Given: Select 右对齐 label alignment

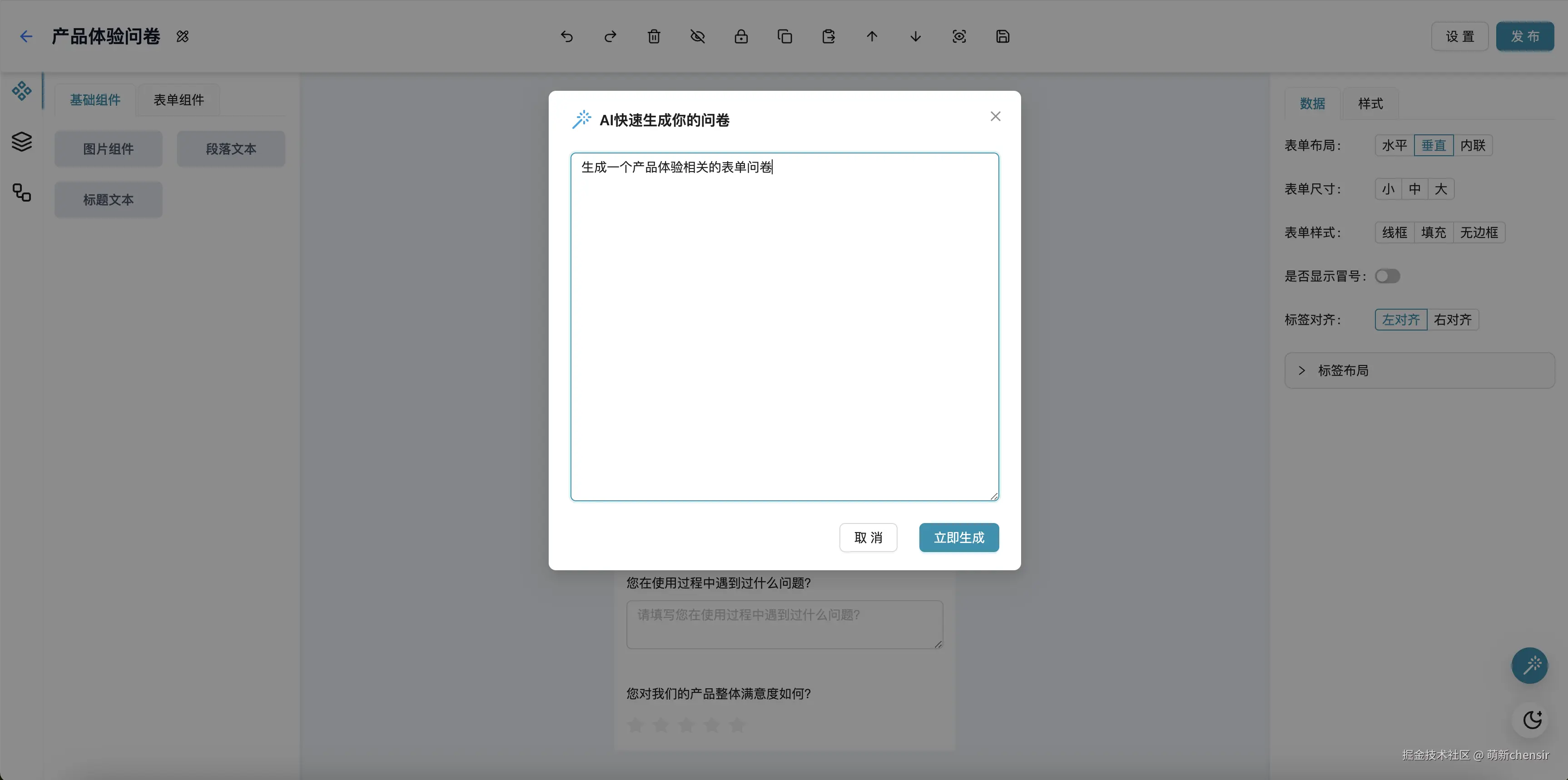Looking at the screenshot, I should tap(1452, 320).
